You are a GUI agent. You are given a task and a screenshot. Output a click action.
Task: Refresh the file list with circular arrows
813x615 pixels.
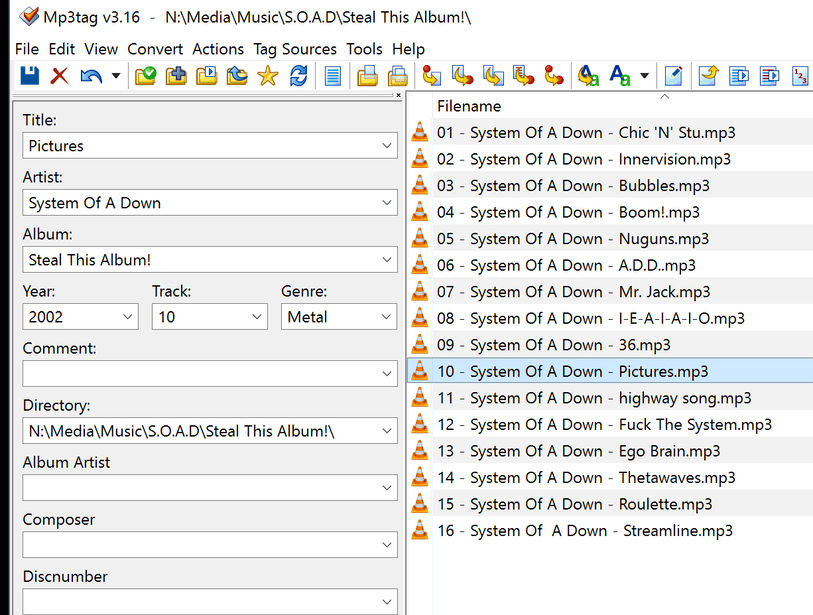[x=299, y=76]
